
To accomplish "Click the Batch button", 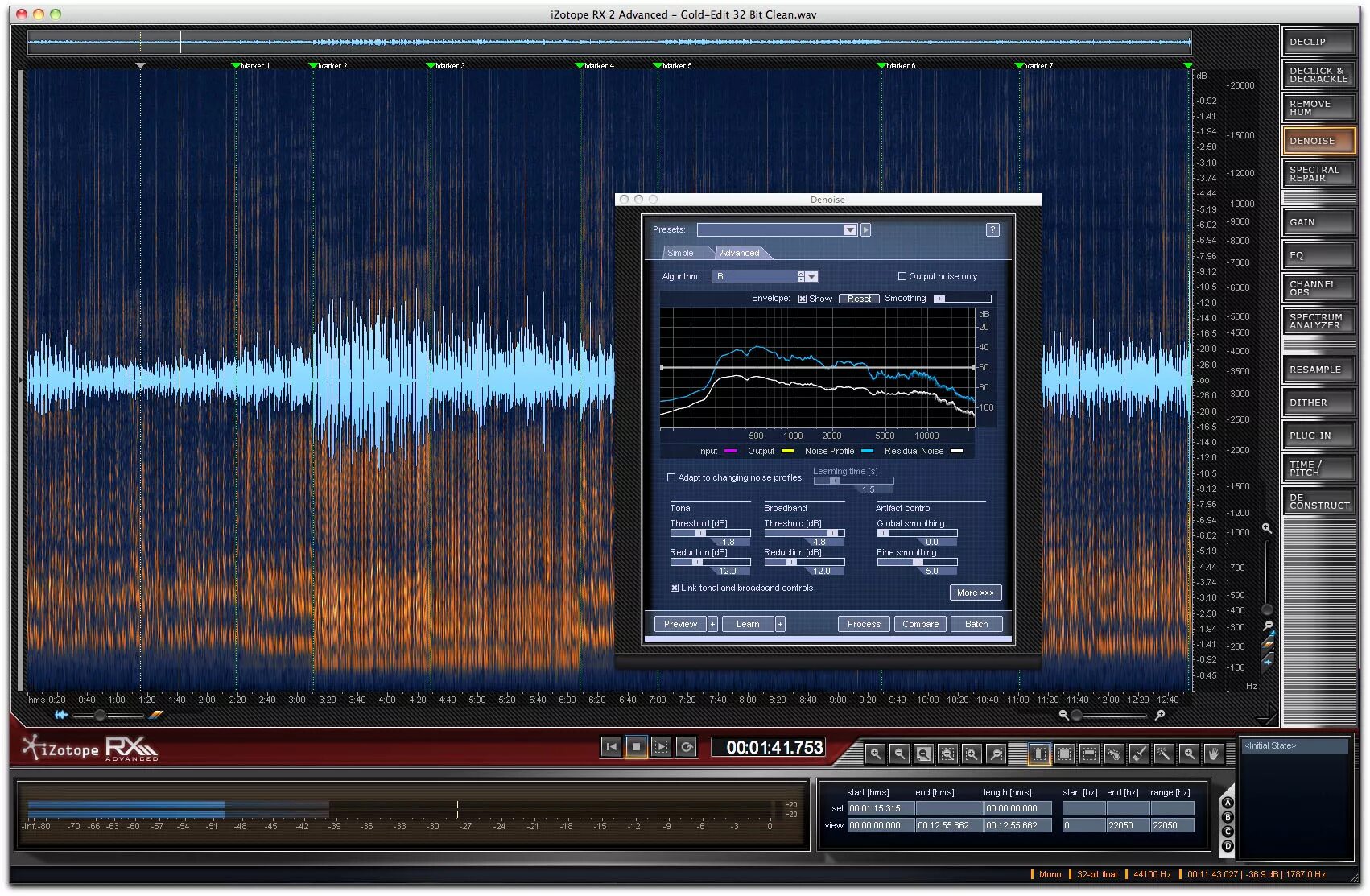I will pos(976,624).
